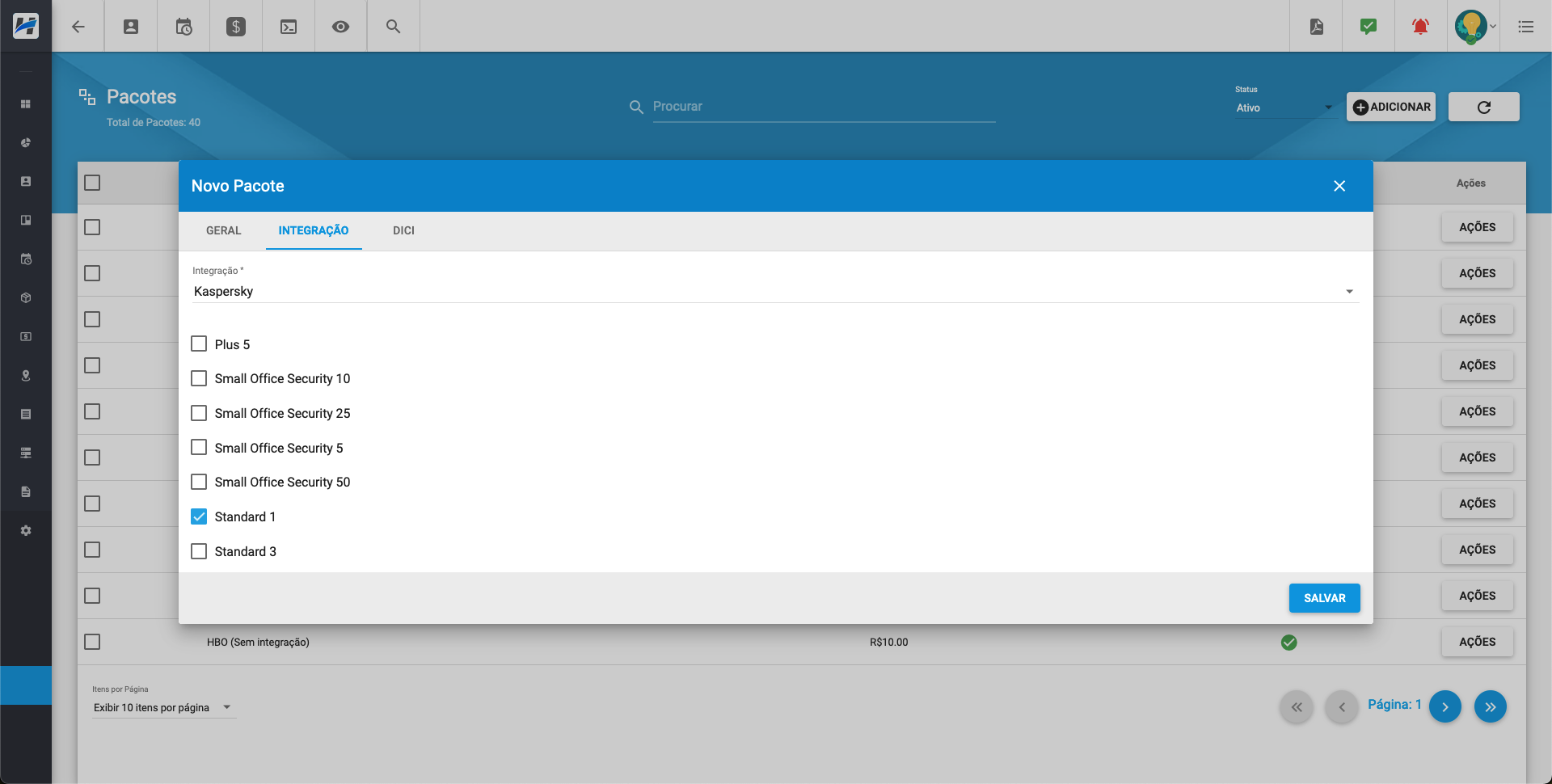Open the red alarm bell notifications
The width and height of the screenshot is (1552, 784).
tap(1420, 27)
